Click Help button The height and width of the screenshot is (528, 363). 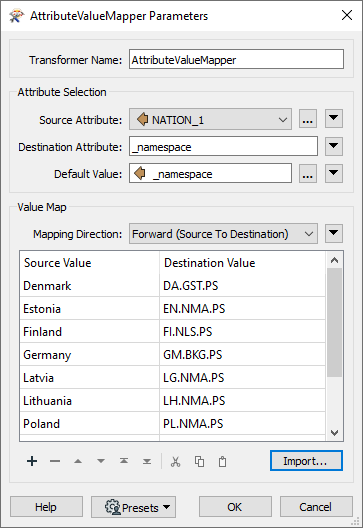pyautogui.click(x=46, y=507)
